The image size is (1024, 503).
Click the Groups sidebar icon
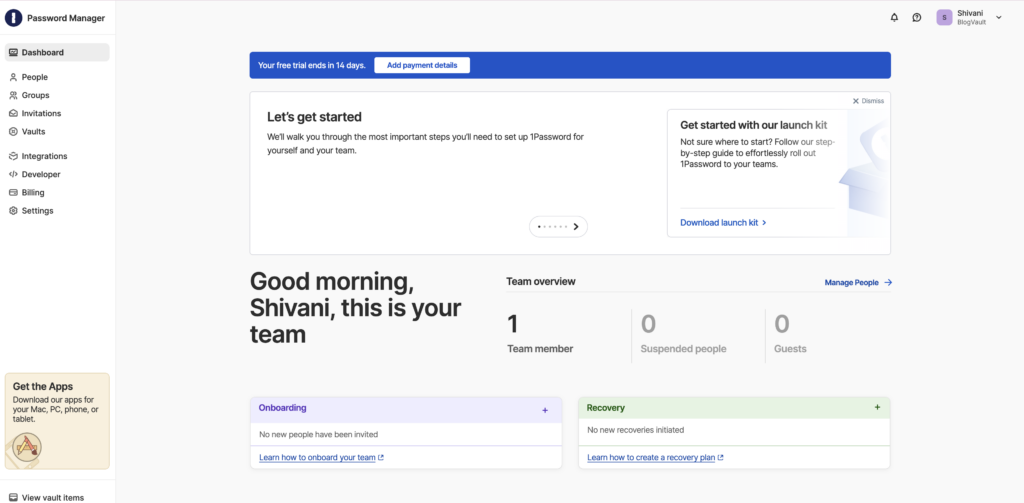pyautogui.click(x=13, y=95)
